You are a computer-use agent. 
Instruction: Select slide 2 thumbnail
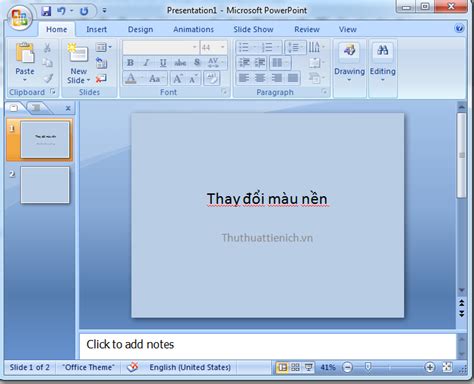45,185
